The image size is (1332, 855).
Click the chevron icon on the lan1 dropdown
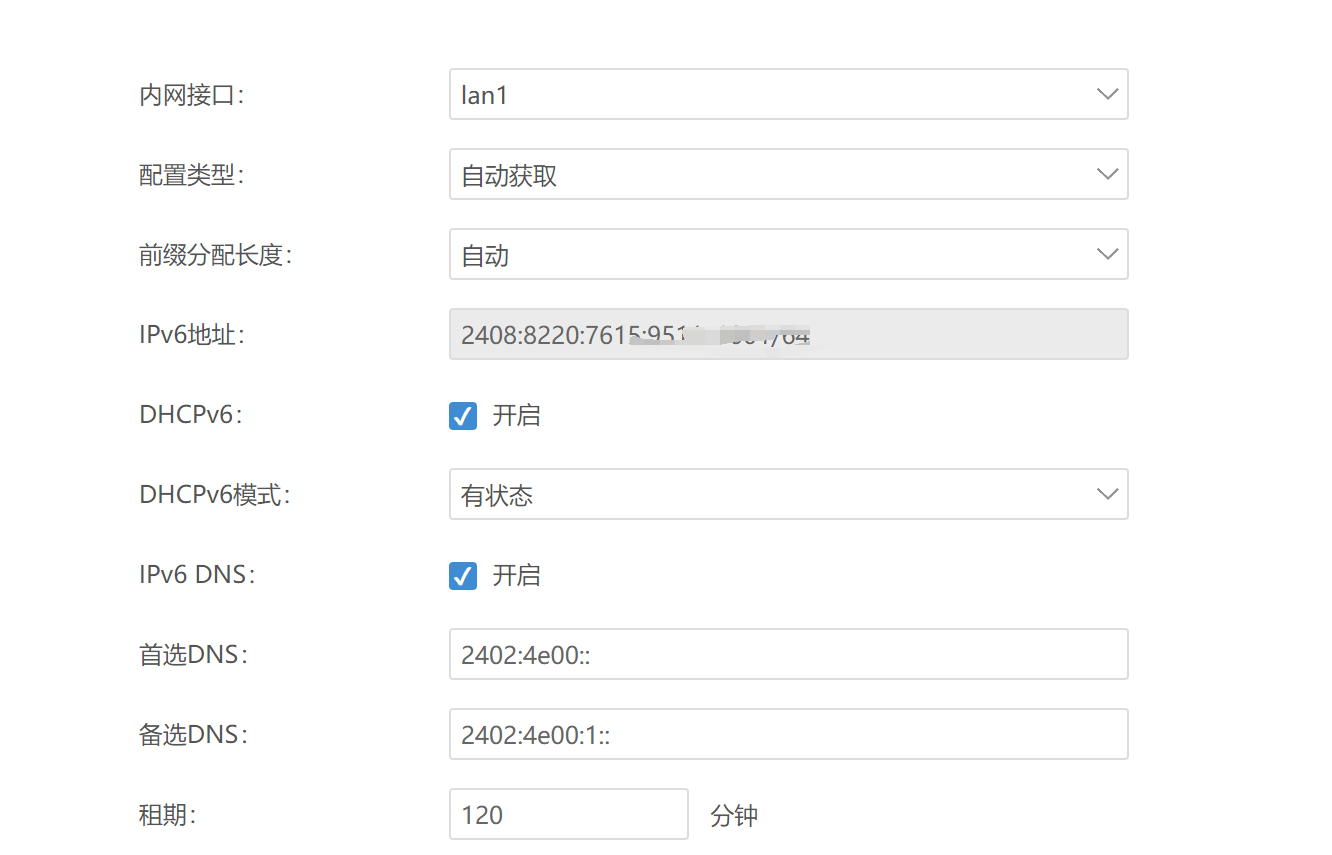(1107, 93)
